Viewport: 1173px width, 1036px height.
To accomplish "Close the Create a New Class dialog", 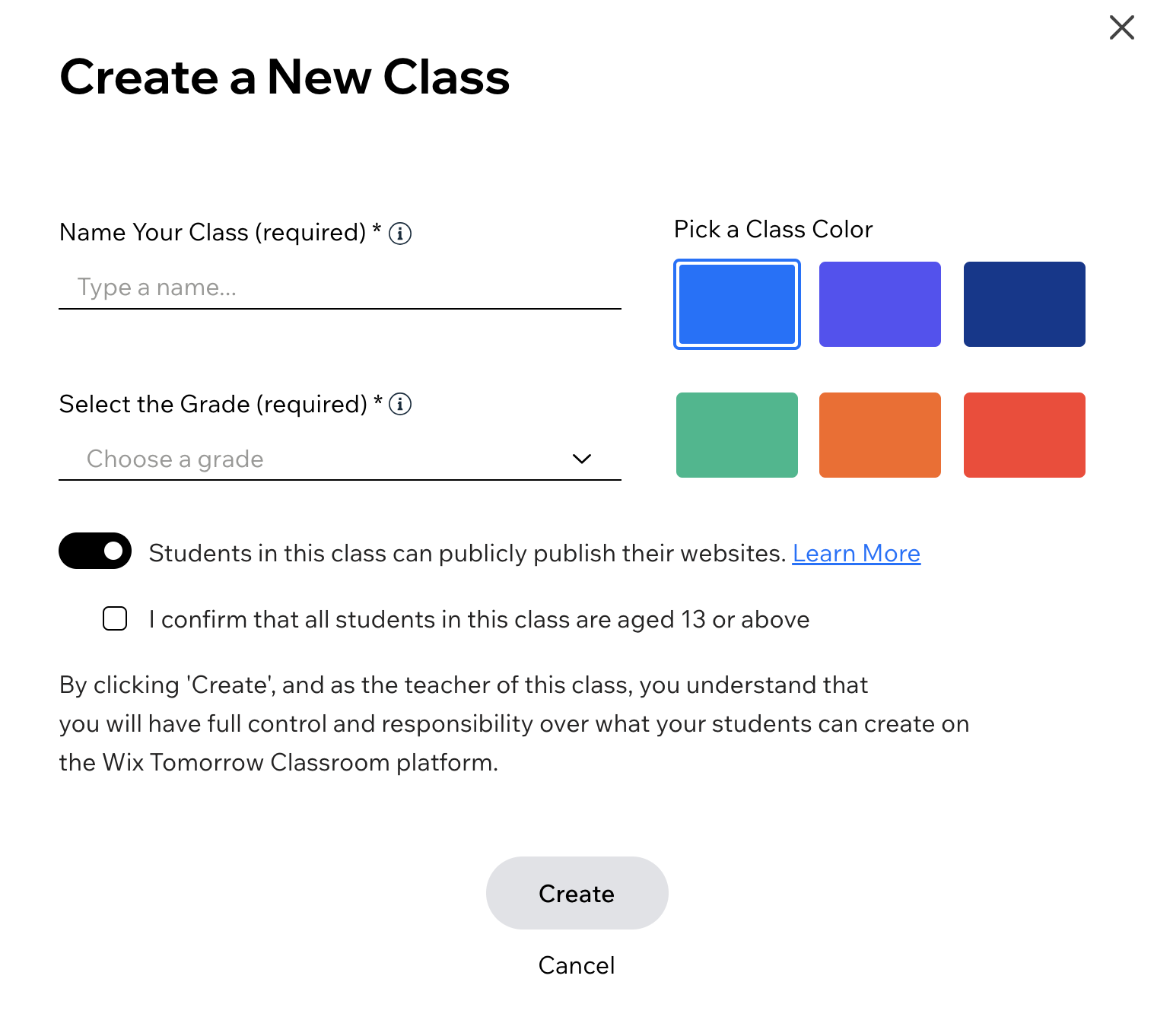I will [1122, 27].
